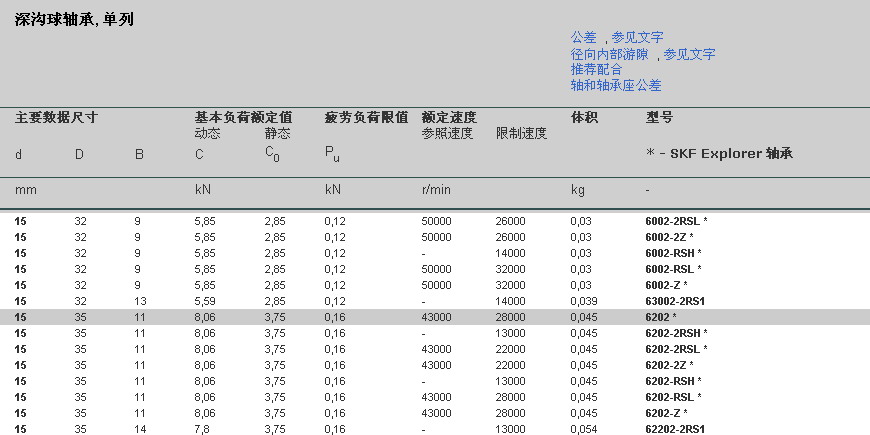The width and height of the screenshot is (870, 435).
Task: Select bearing model 62202-2RS1
Action: (675, 429)
